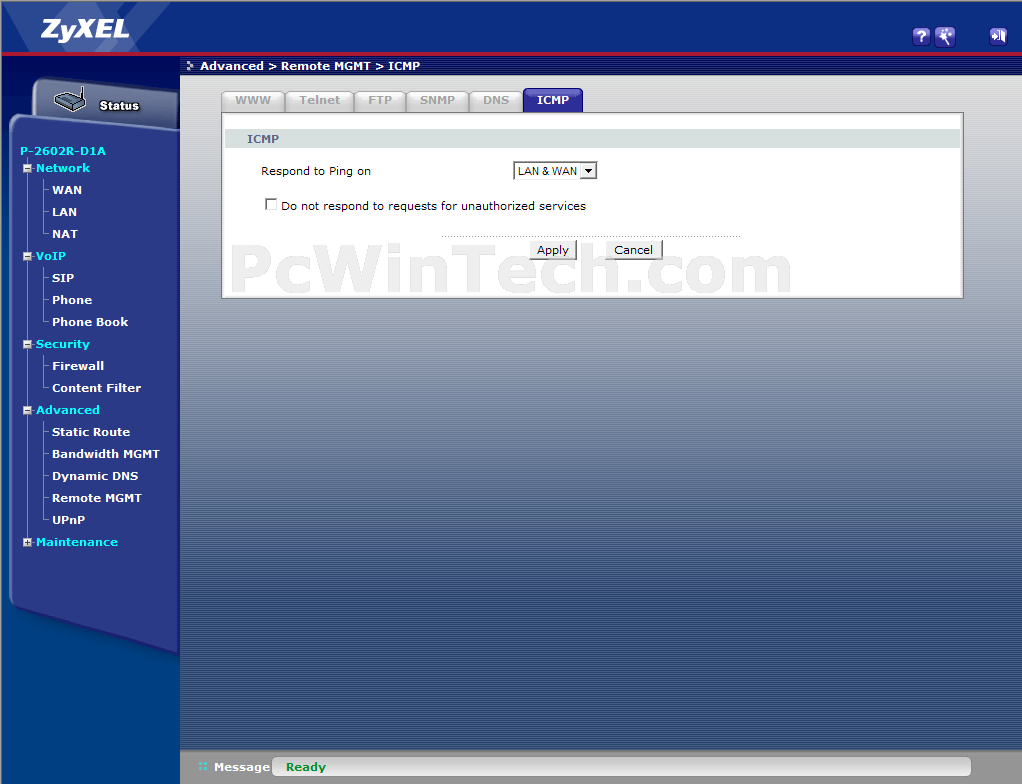Expand the Maintenance tree section
Screen dimensions: 1022x784
(27, 542)
